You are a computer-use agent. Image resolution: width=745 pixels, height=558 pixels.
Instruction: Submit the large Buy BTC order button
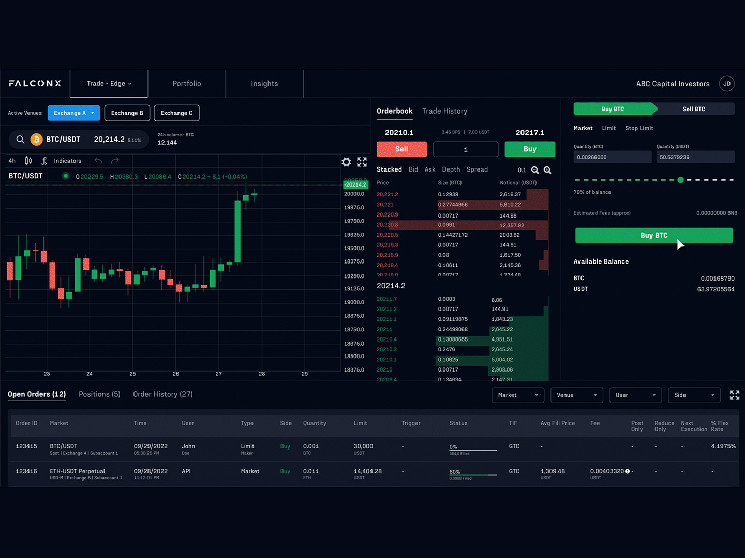coord(654,235)
